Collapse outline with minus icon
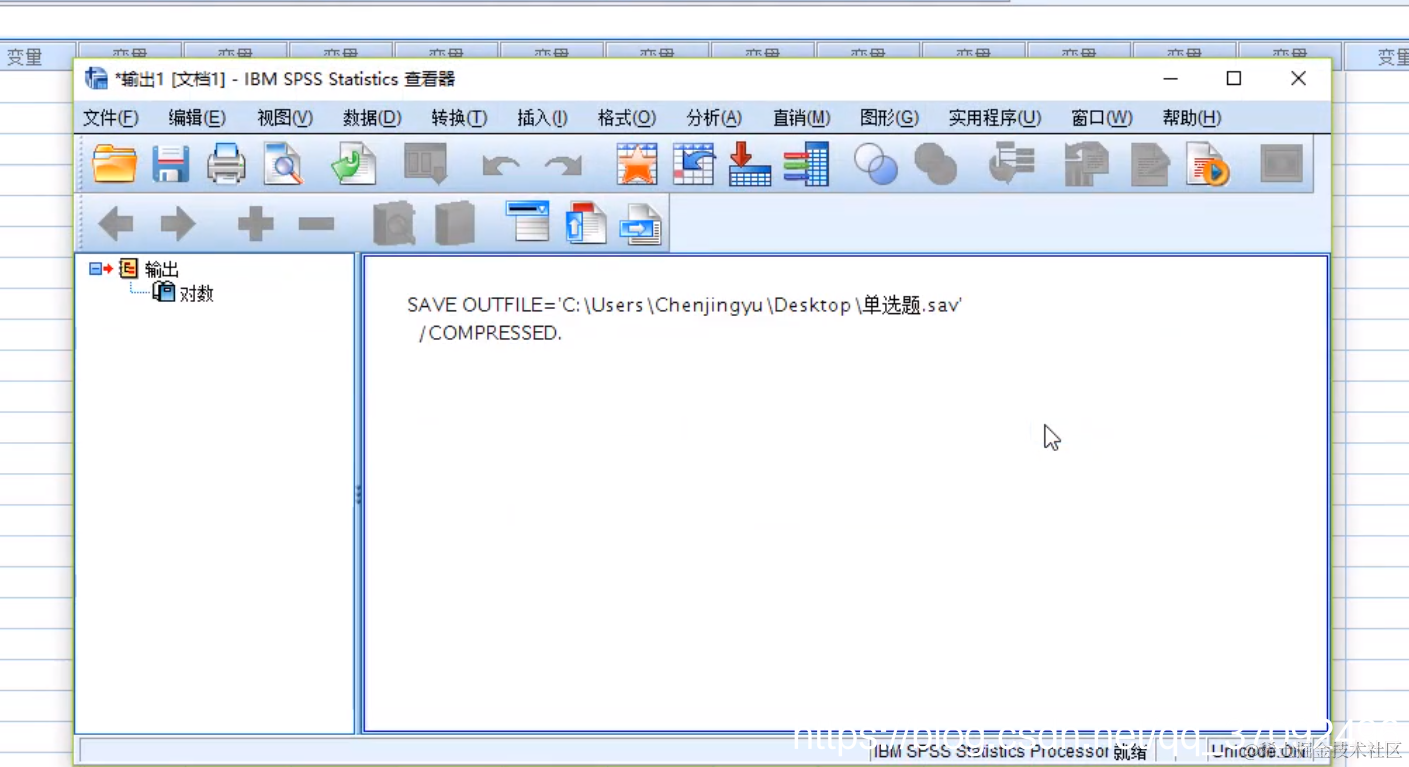 (316, 224)
